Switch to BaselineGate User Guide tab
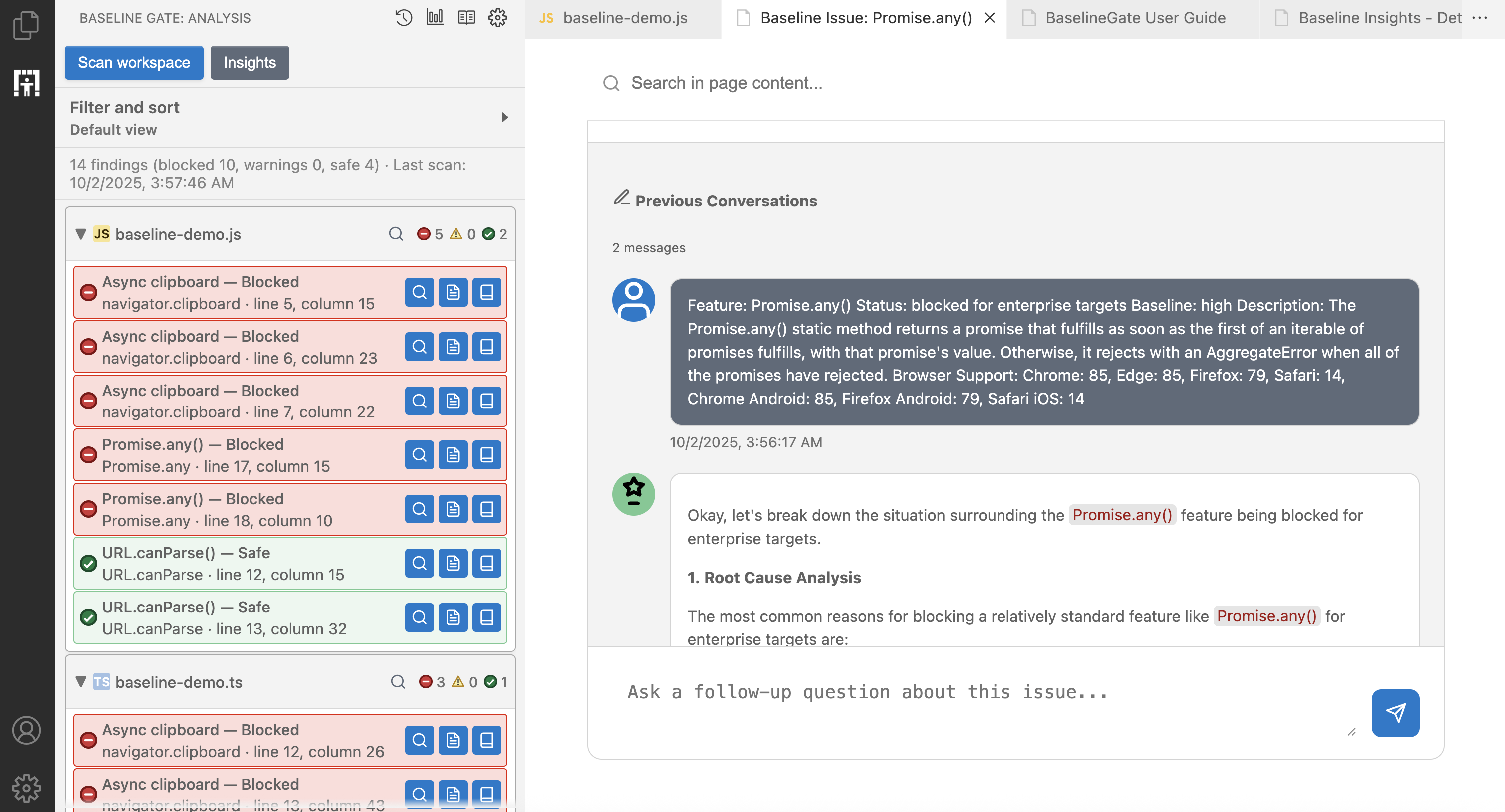 (1135, 18)
